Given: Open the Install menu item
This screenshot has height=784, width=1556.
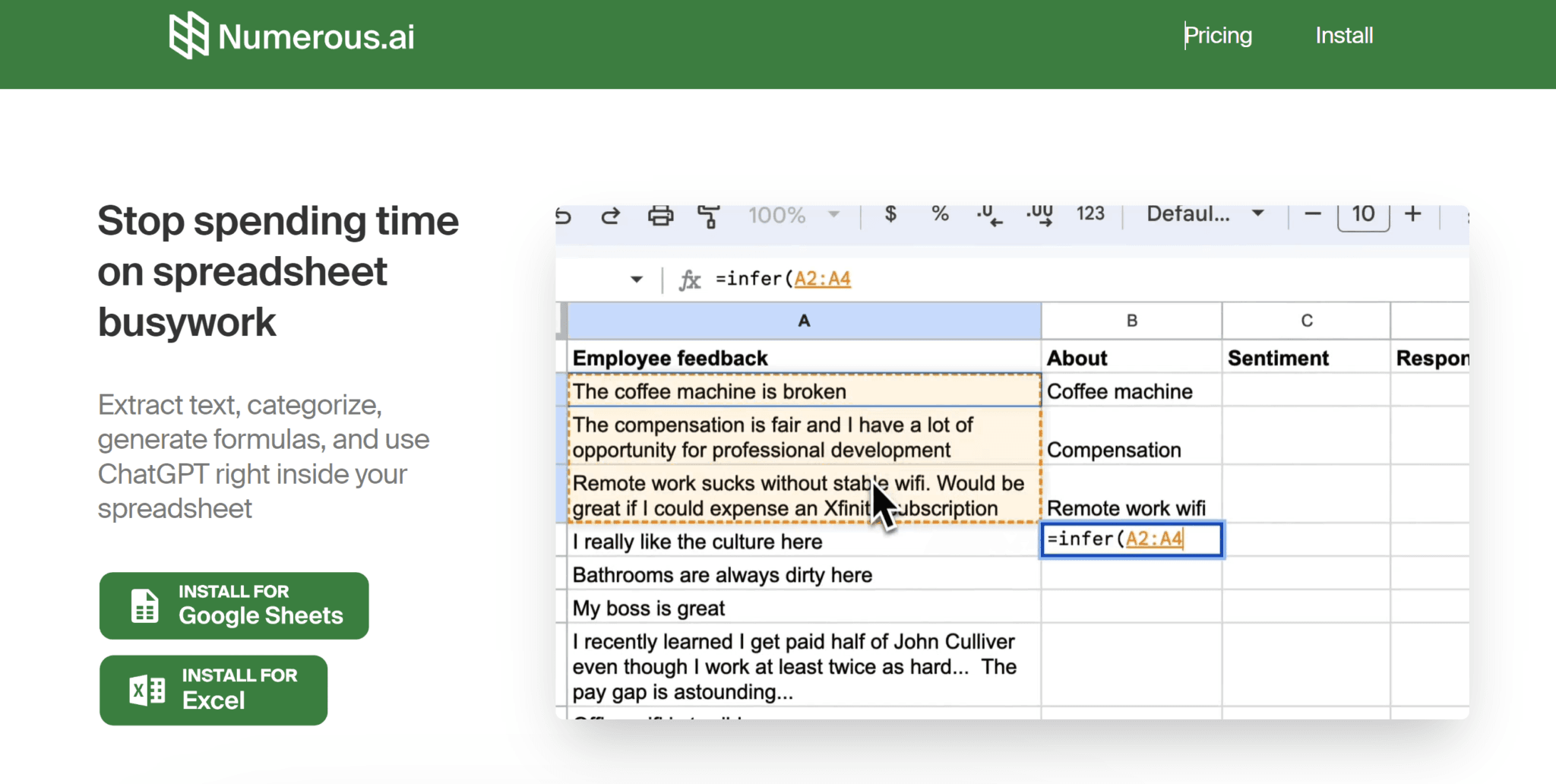Looking at the screenshot, I should (x=1344, y=35).
